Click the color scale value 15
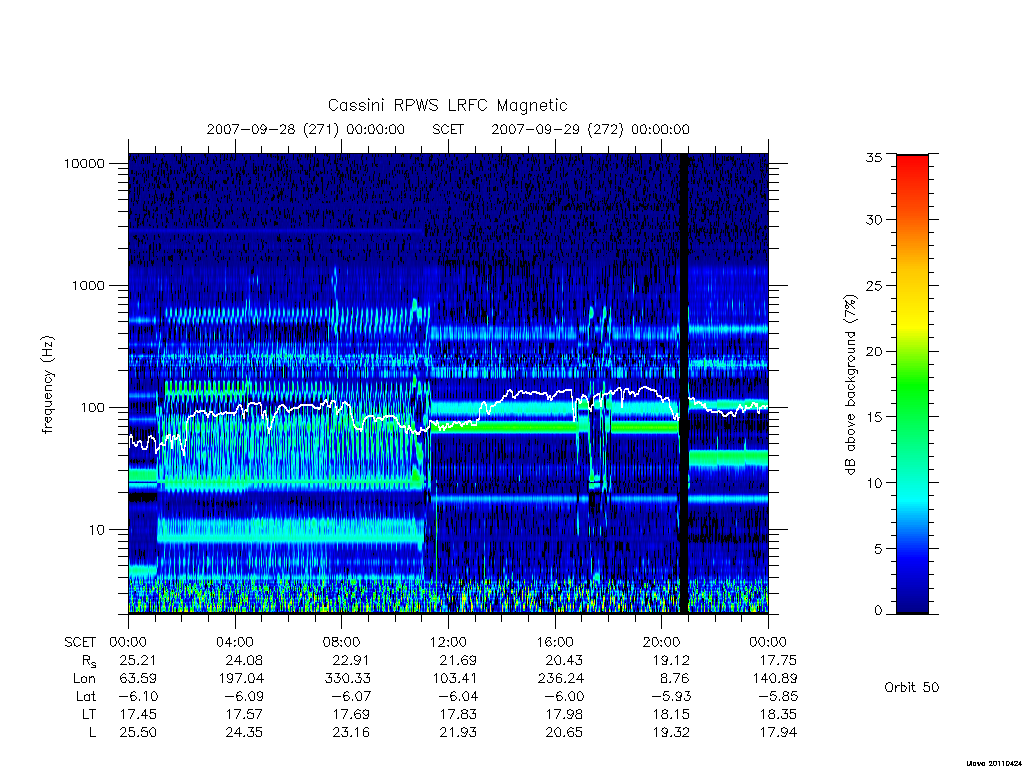 point(874,417)
